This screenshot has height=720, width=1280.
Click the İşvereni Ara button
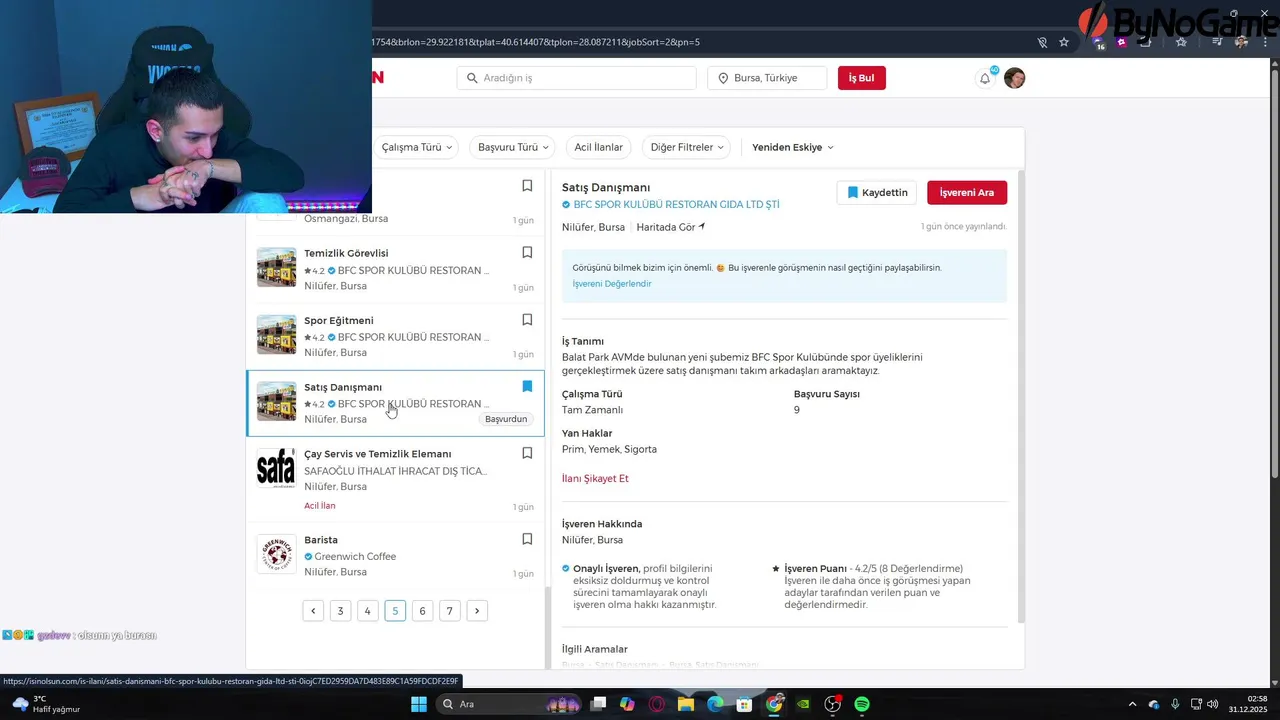[x=967, y=192]
